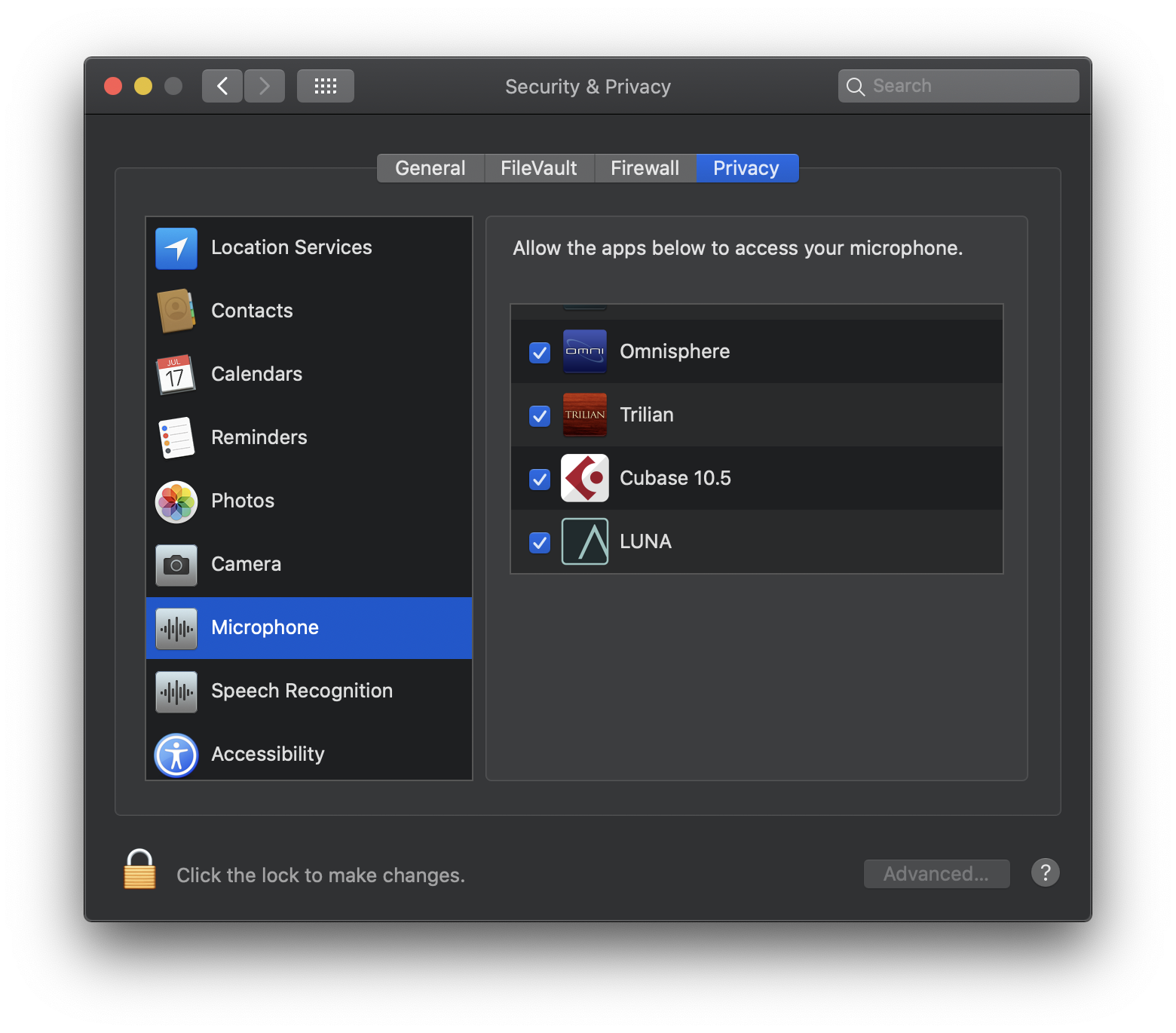Click the padlock to unlock changes

[140, 869]
